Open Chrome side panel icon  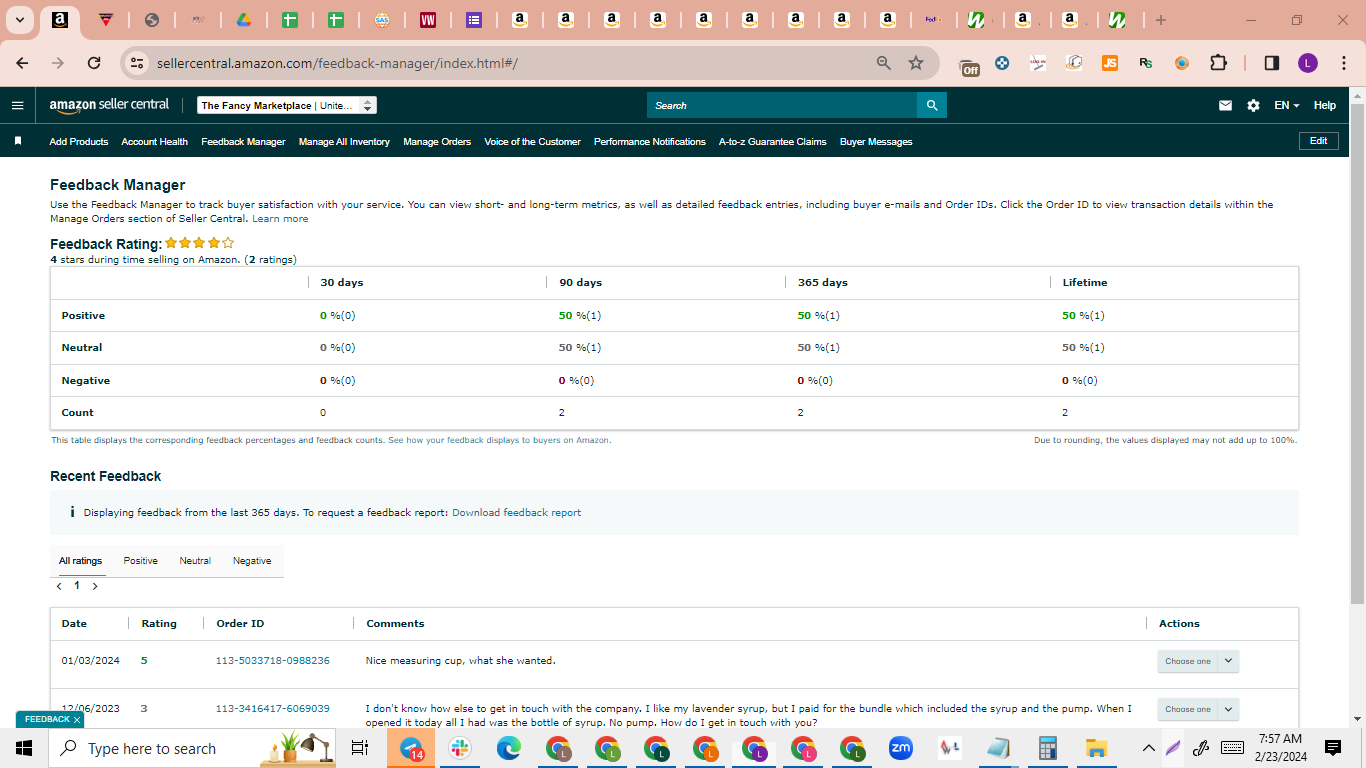pos(1272,63)
